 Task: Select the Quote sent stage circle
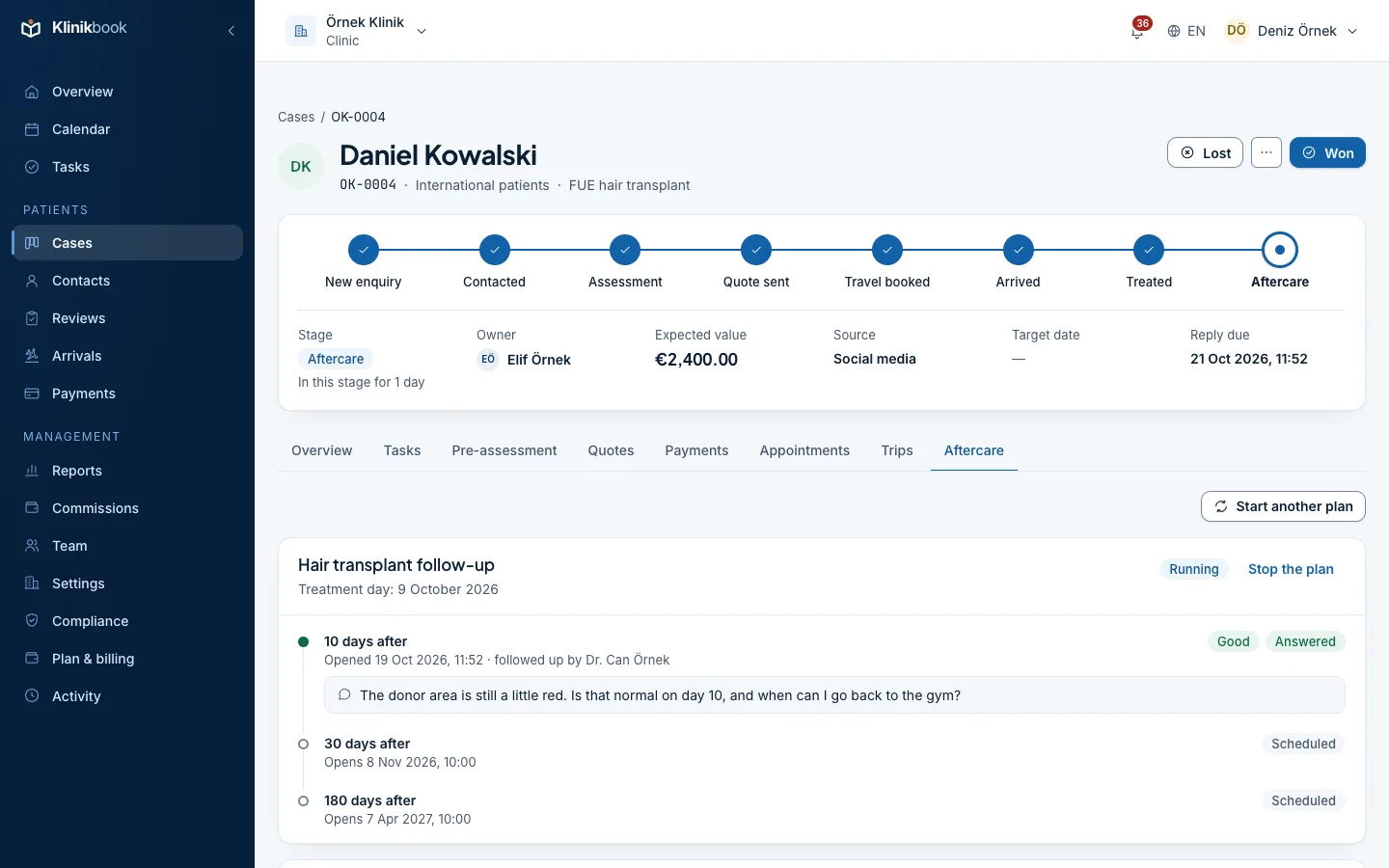click(x=756, y=250)
